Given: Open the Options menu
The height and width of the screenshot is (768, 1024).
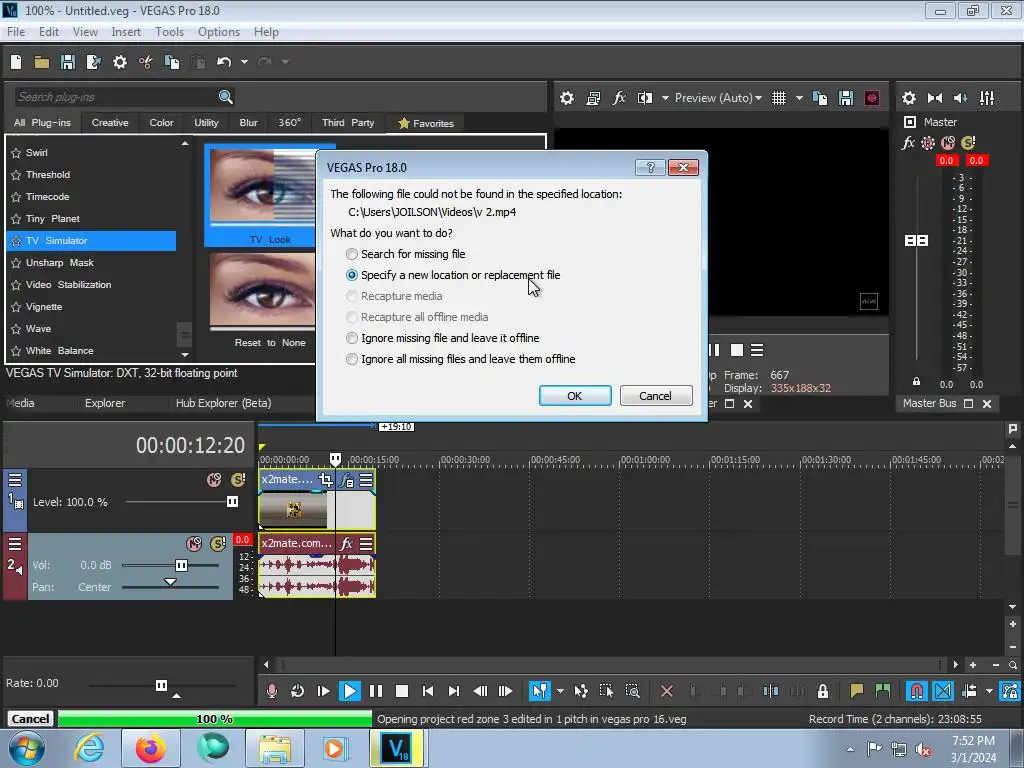Looking at the screenshot, I should (219, 32).
